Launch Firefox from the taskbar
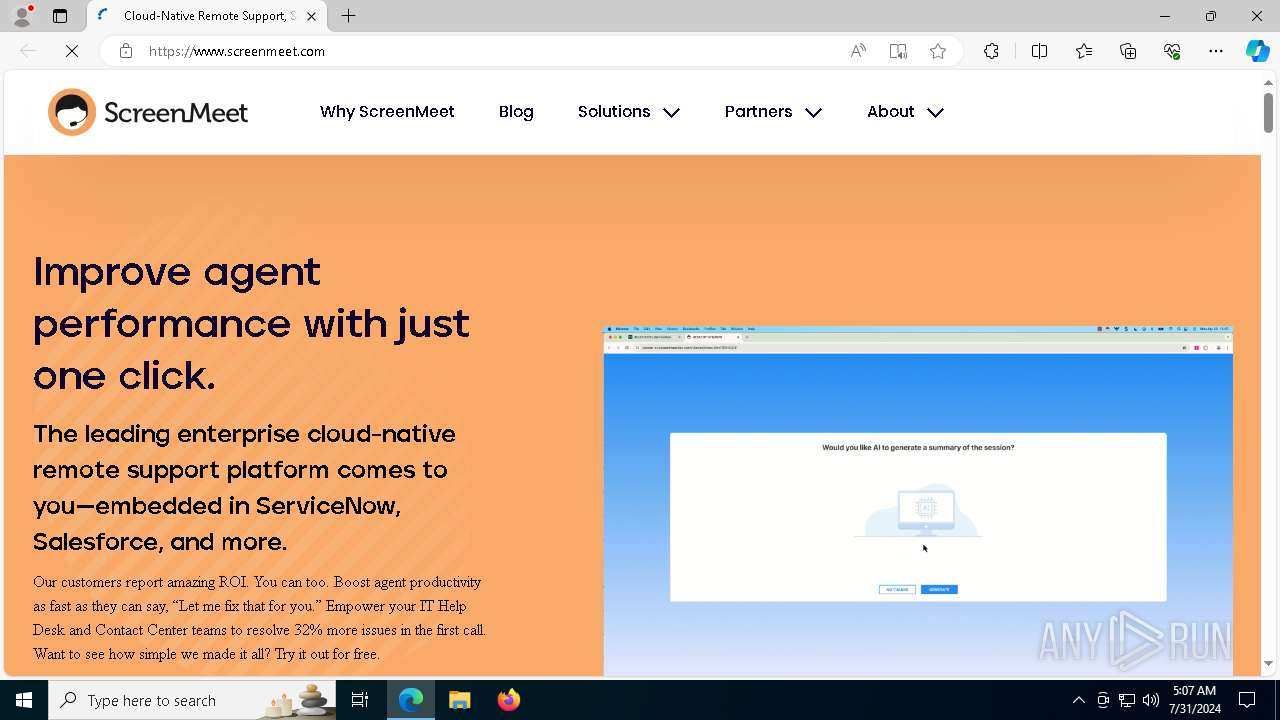This screenshot has height=720, width=1280. click(x=509, y=700)
